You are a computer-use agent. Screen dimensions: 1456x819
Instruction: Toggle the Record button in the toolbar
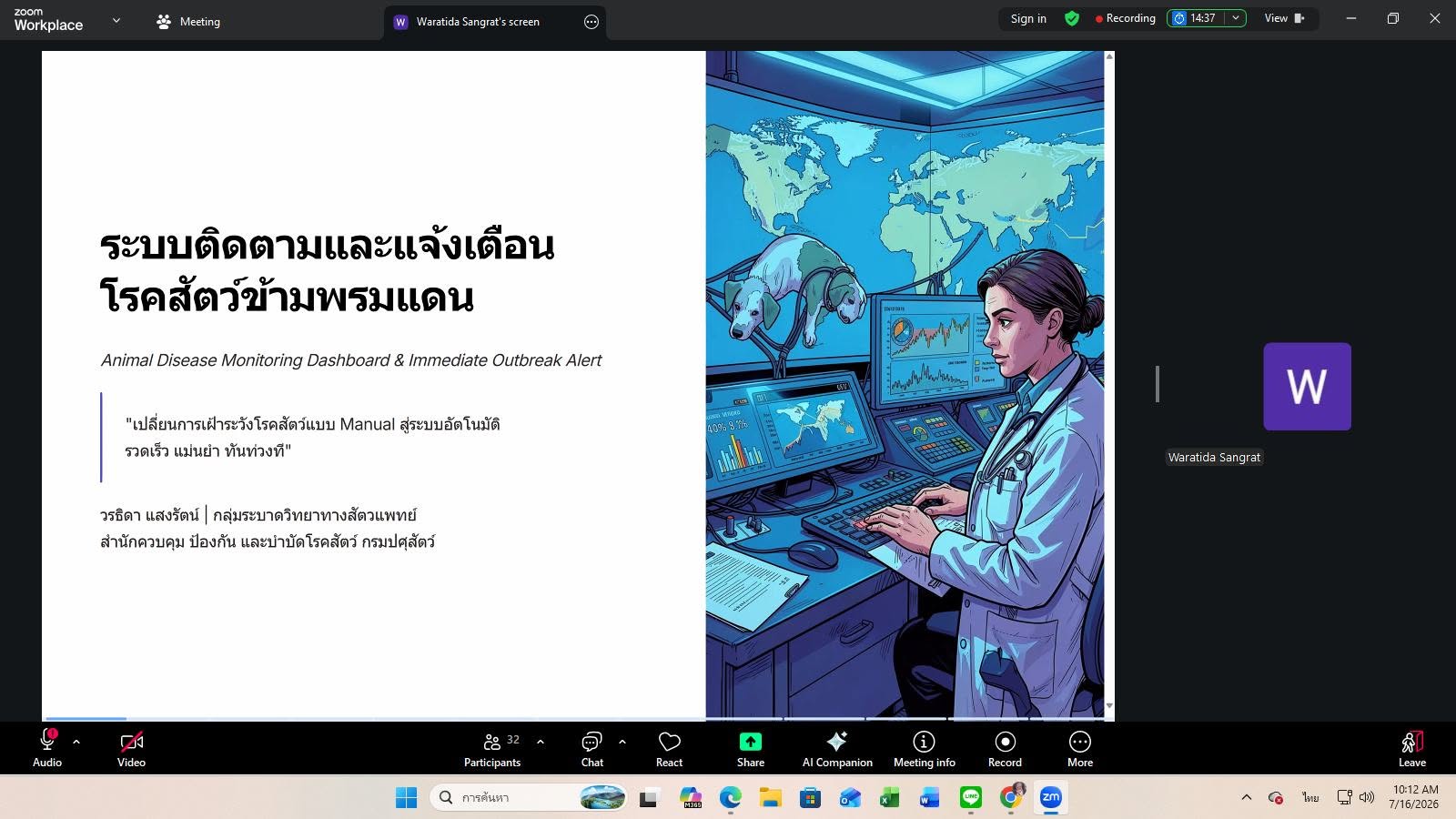1005,749
